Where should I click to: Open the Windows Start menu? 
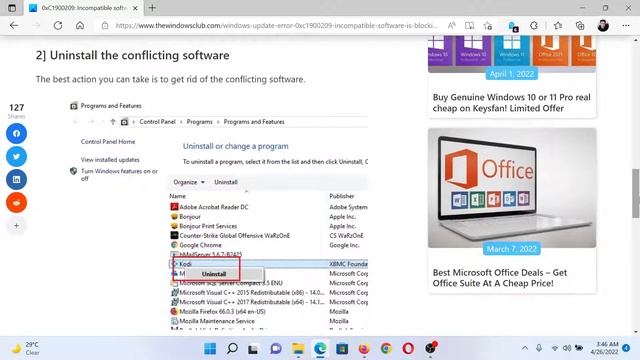tap(210, 349)
